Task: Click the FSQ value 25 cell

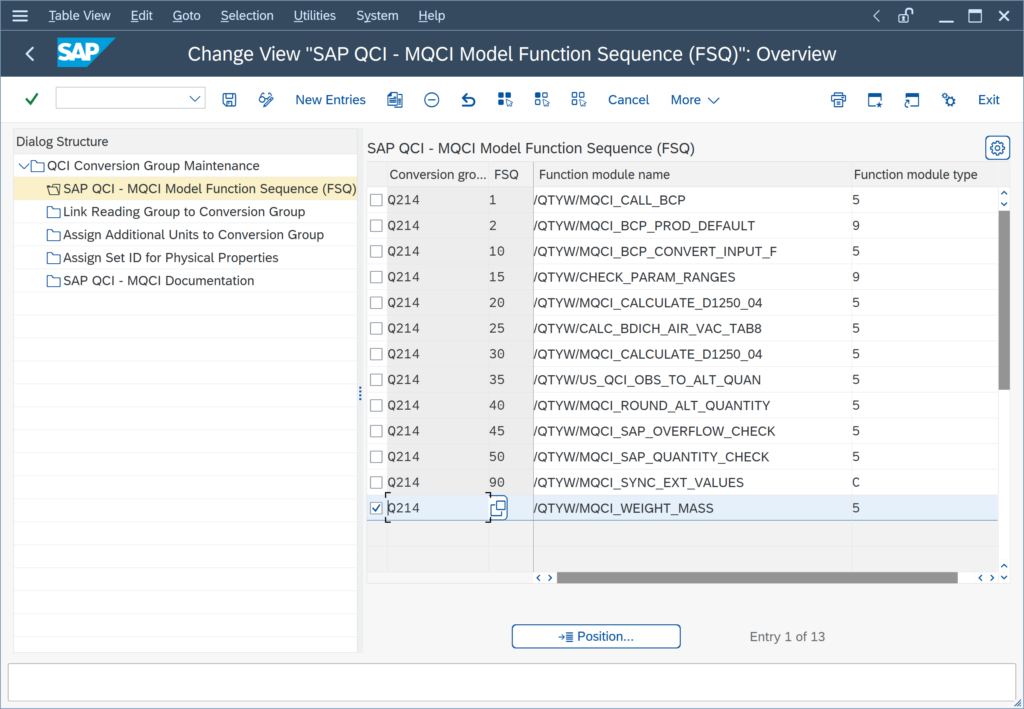Action: pos(511,328)
